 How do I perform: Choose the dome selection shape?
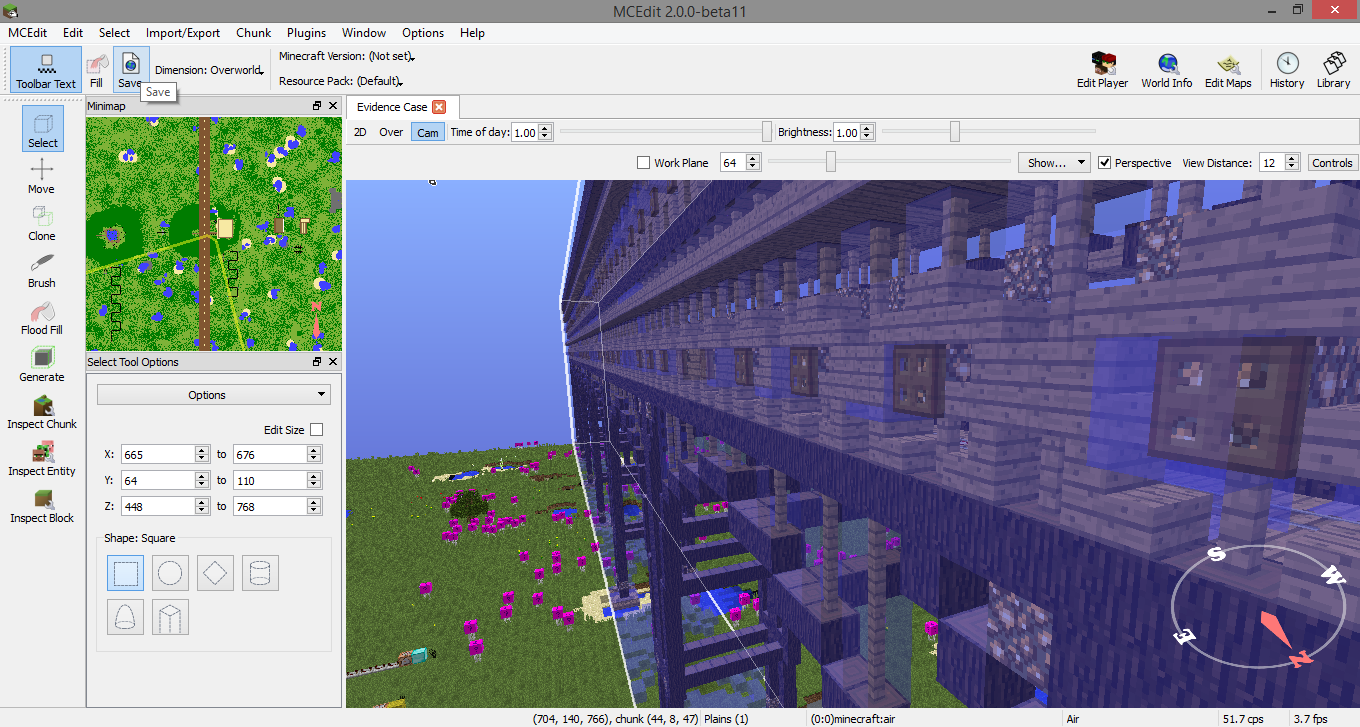125,617
